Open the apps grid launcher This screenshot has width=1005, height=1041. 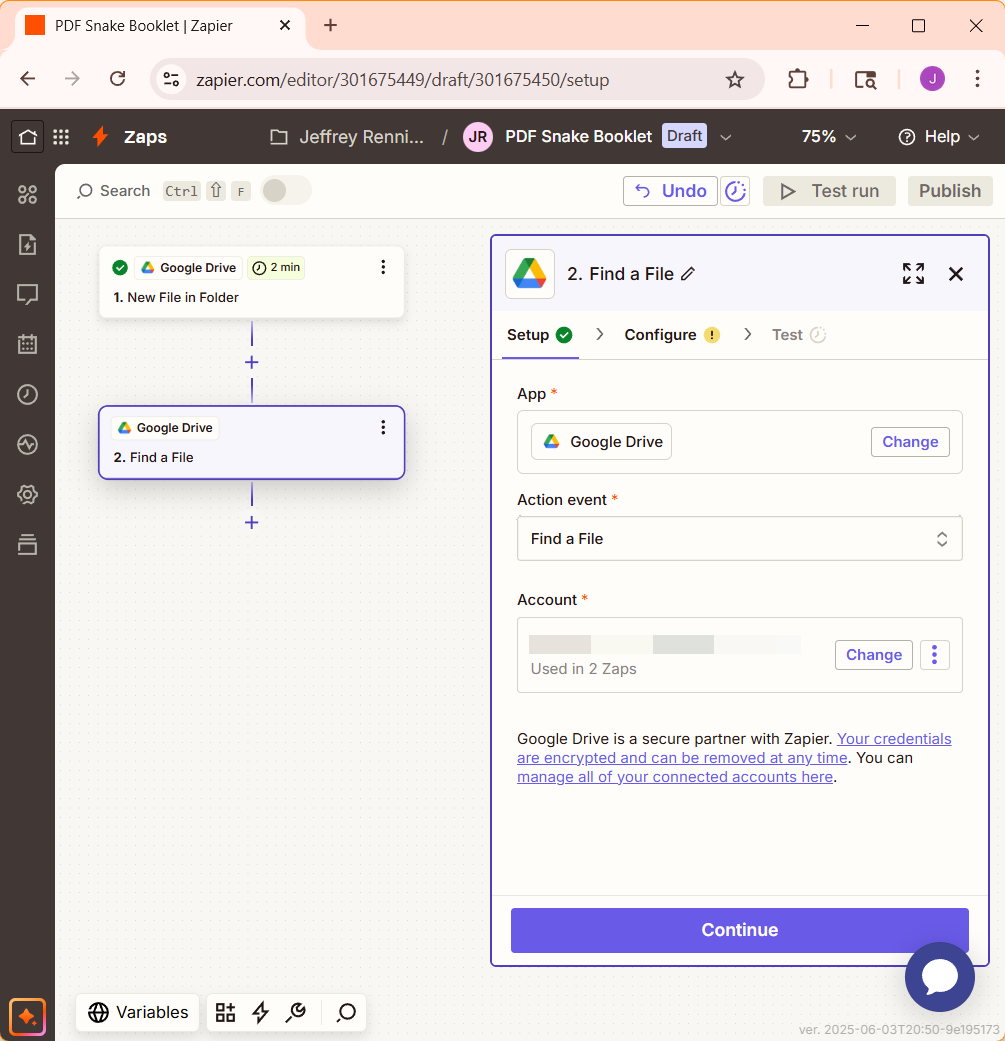(61, 137)
